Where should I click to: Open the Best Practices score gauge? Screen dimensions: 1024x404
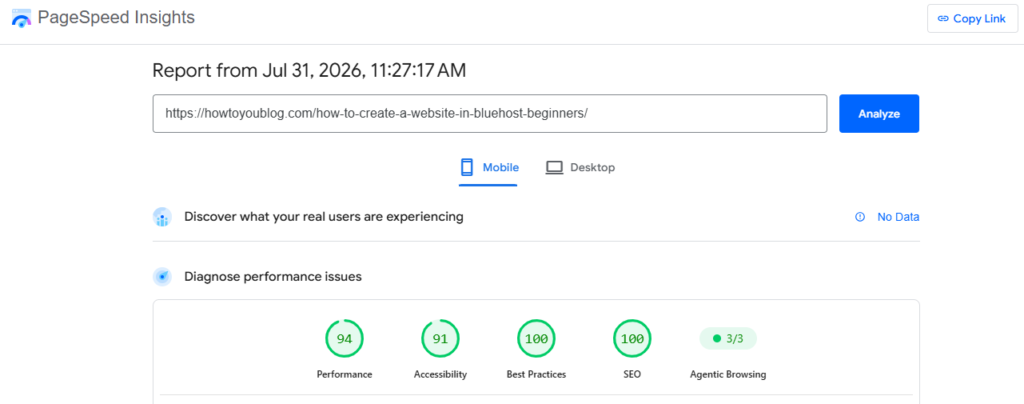[536, 339]
